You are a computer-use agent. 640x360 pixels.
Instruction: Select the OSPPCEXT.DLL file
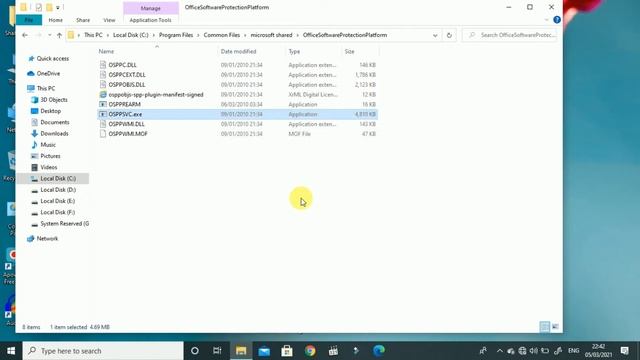[127, 75]
